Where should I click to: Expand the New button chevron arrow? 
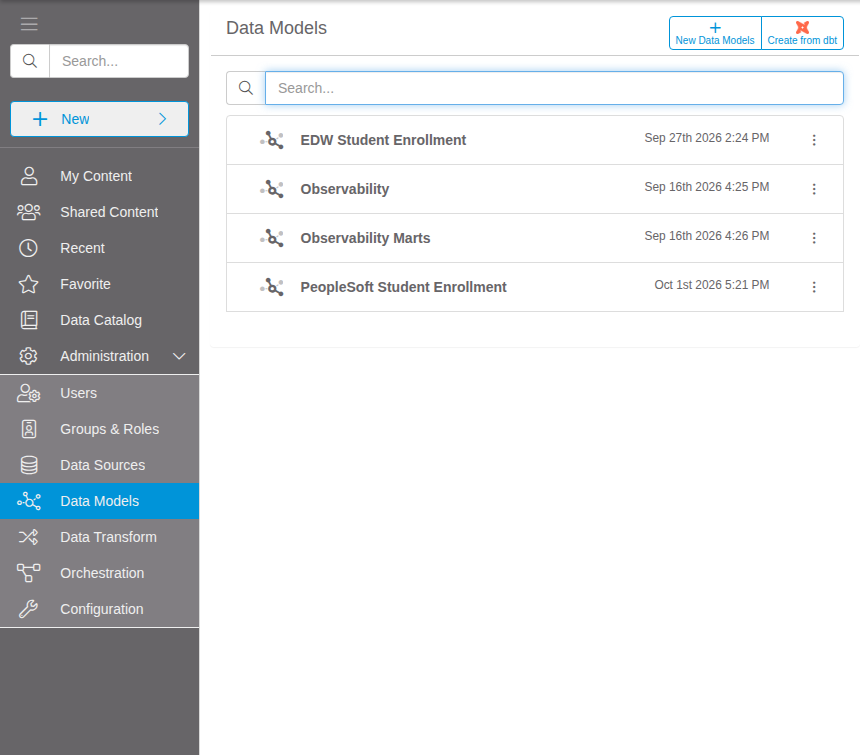(x=162, y=119)
